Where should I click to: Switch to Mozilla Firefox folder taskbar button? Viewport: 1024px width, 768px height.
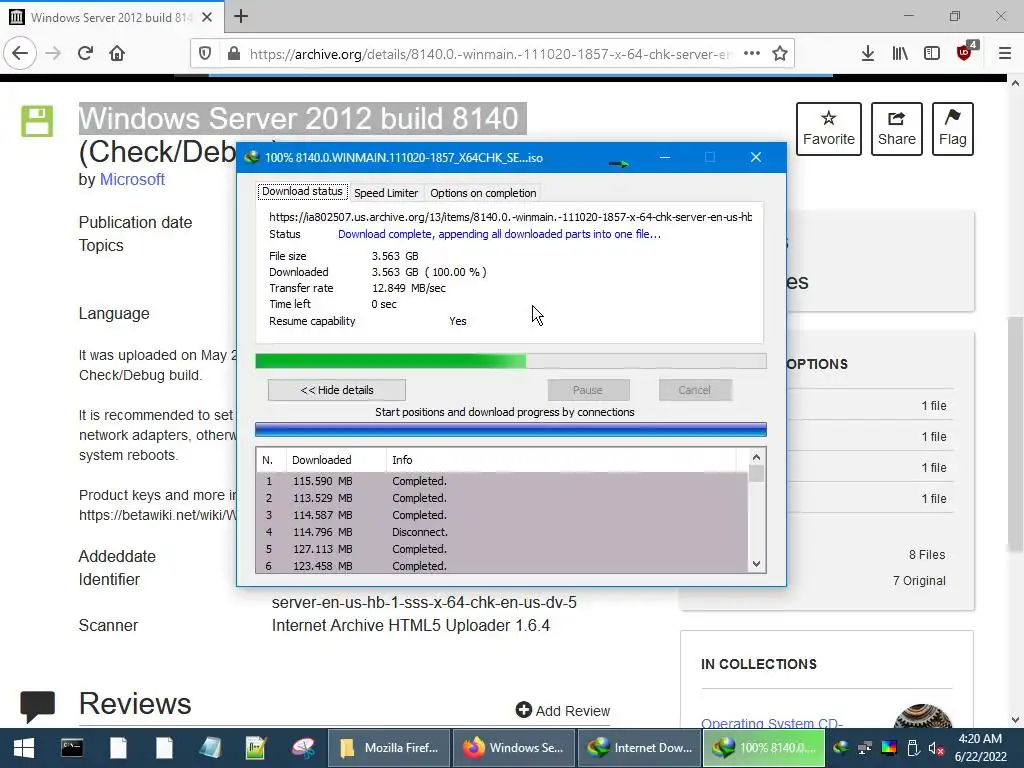coord(389,748)
